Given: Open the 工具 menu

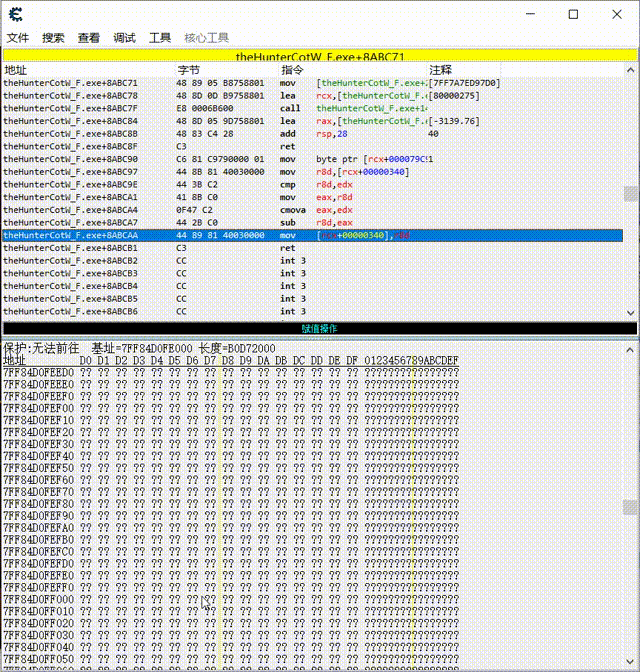Looking at the screenshot, I should [x=160, y=38].
